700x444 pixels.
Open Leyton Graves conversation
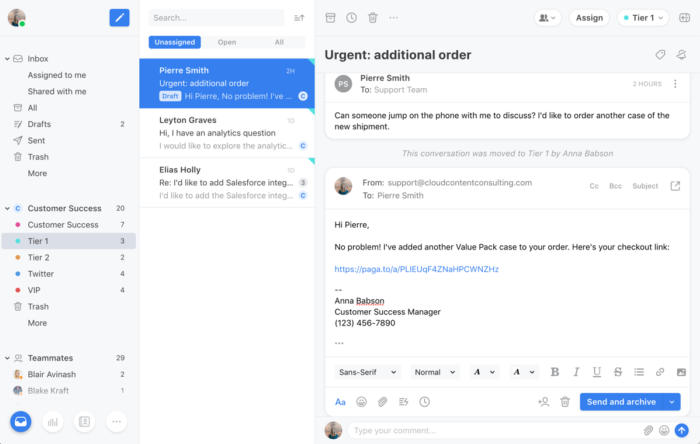pos(227,133)
